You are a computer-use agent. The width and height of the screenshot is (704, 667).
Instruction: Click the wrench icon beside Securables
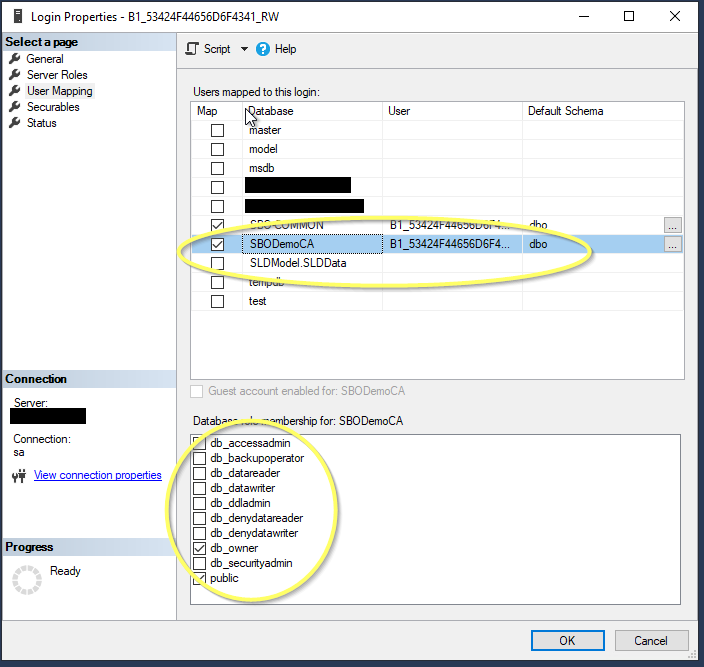[15, 107]
